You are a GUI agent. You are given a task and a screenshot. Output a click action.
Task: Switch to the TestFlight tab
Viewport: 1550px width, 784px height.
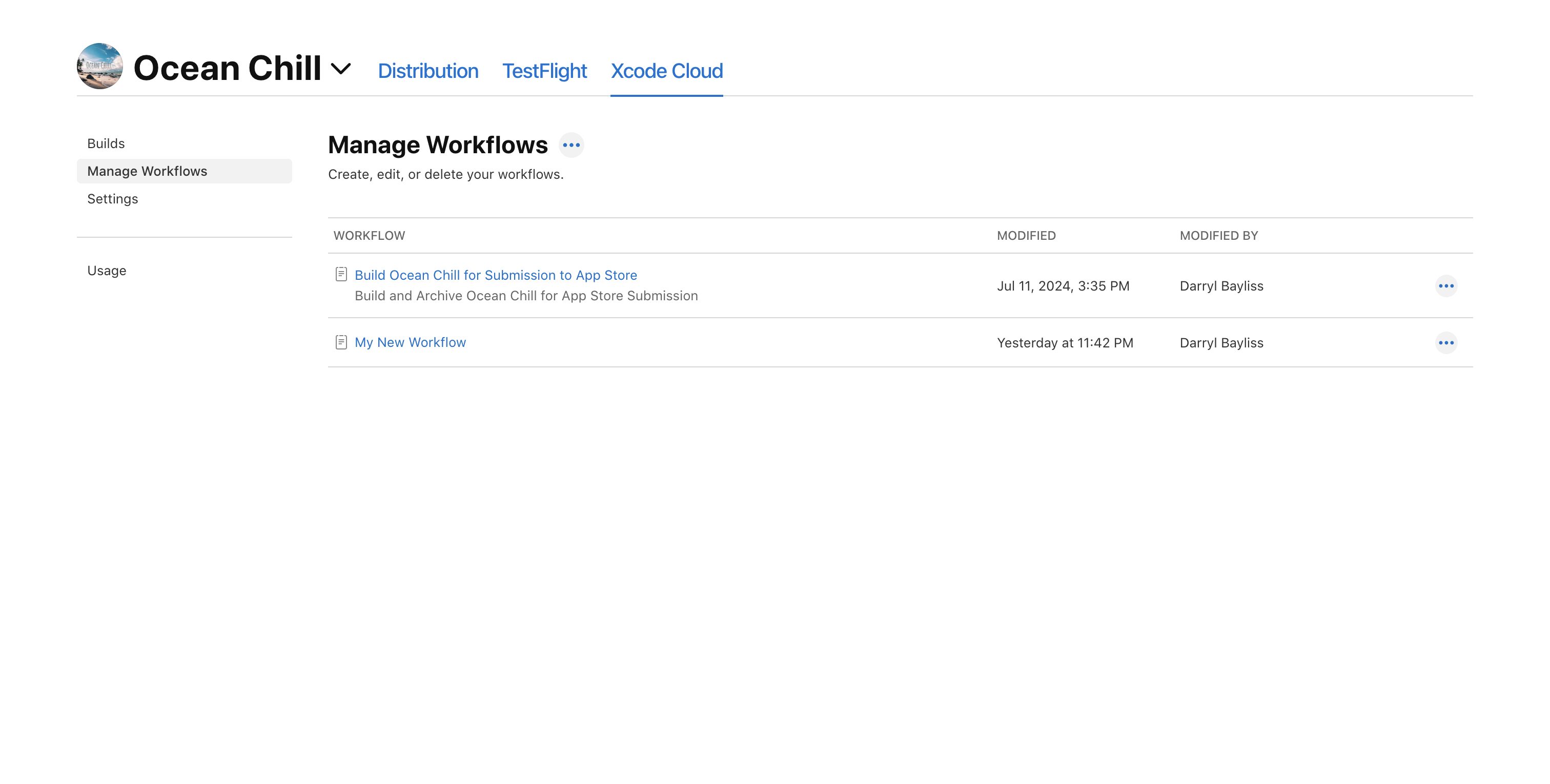544,71
